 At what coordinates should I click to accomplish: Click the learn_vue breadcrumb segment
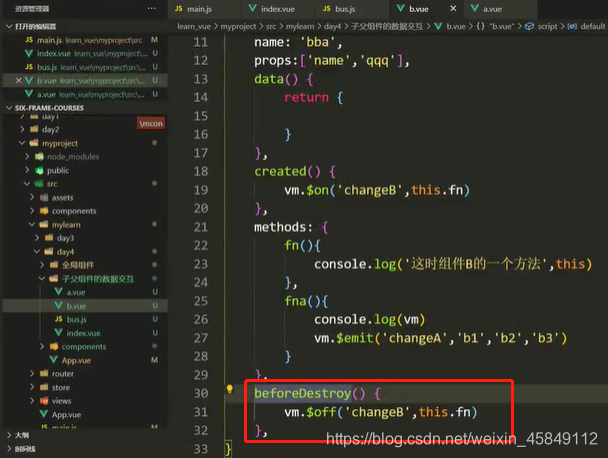coord(194,26)
